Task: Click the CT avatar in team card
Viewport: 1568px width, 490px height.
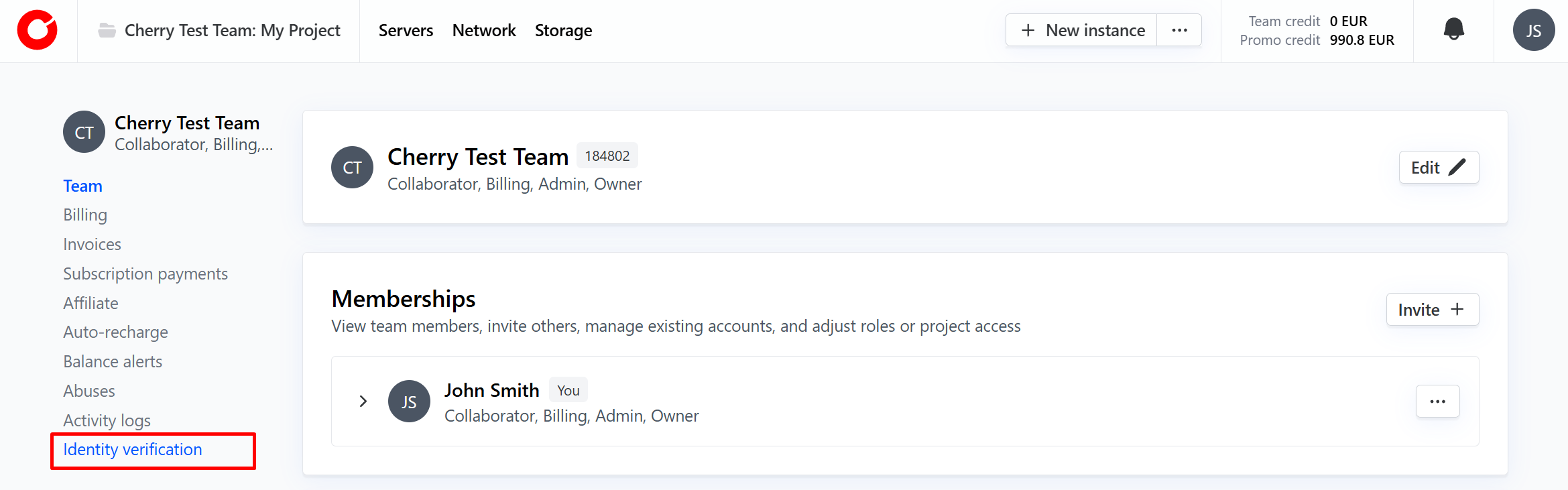Action: tap(352, 168)
